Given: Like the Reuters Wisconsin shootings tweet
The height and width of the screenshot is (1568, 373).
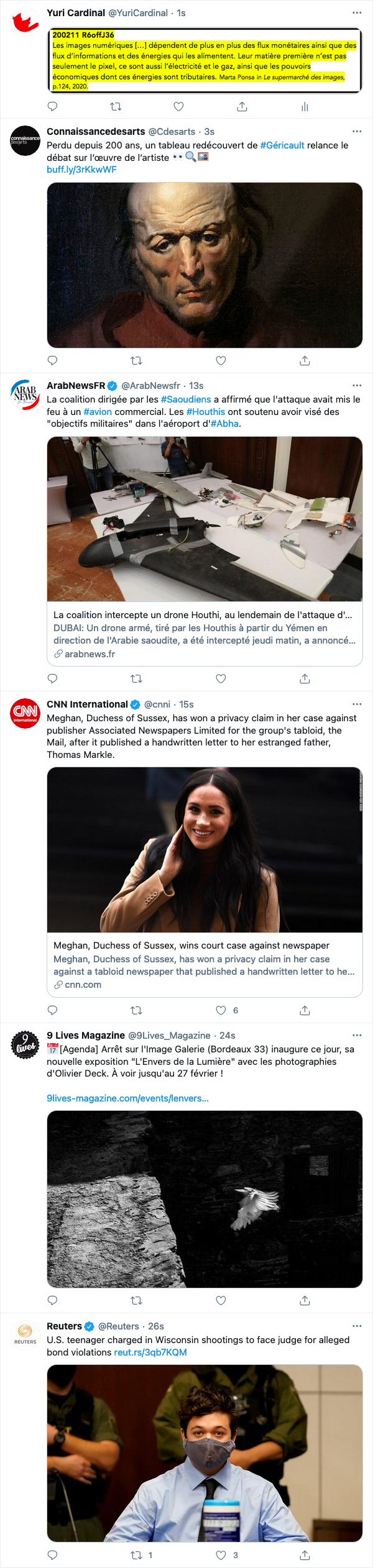Looking at the screenshot, I should tap(221, 1555).
